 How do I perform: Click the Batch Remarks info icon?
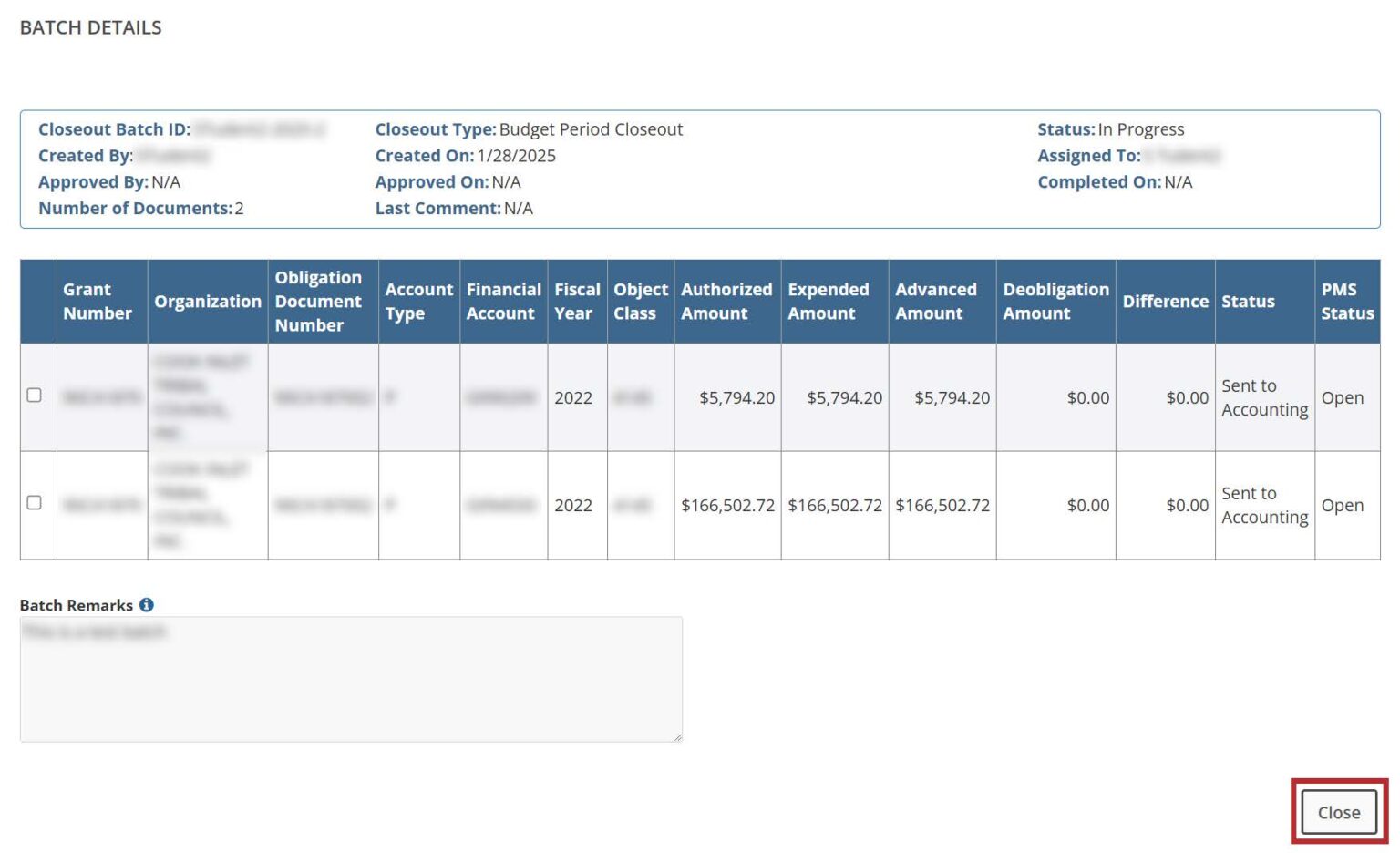pyautogui.click(x=147, y=605)
